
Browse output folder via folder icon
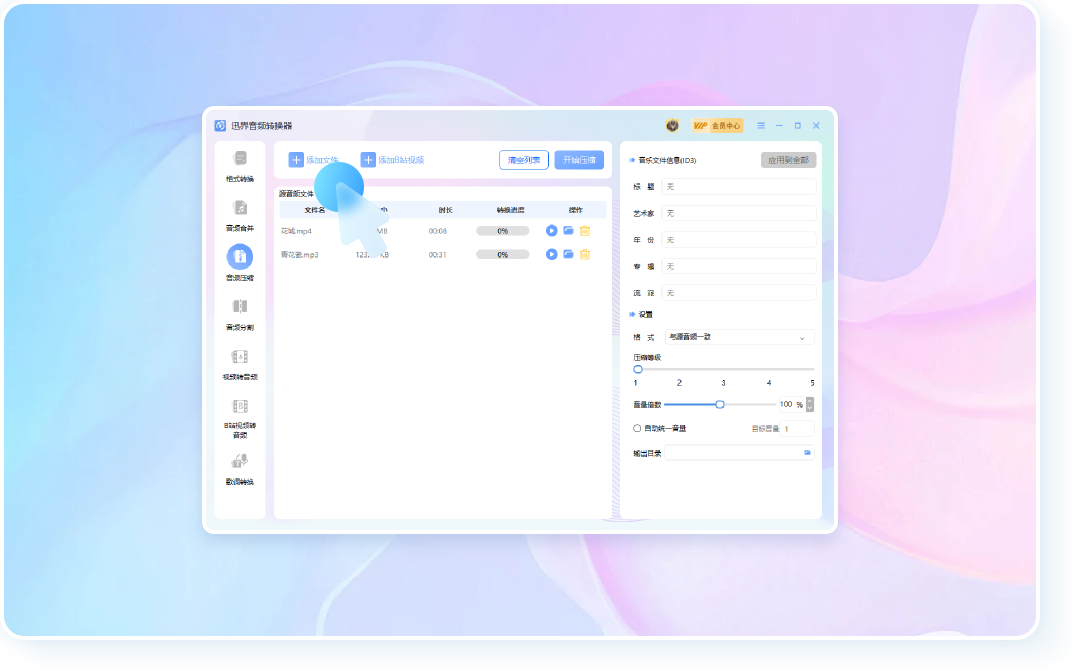807,453
